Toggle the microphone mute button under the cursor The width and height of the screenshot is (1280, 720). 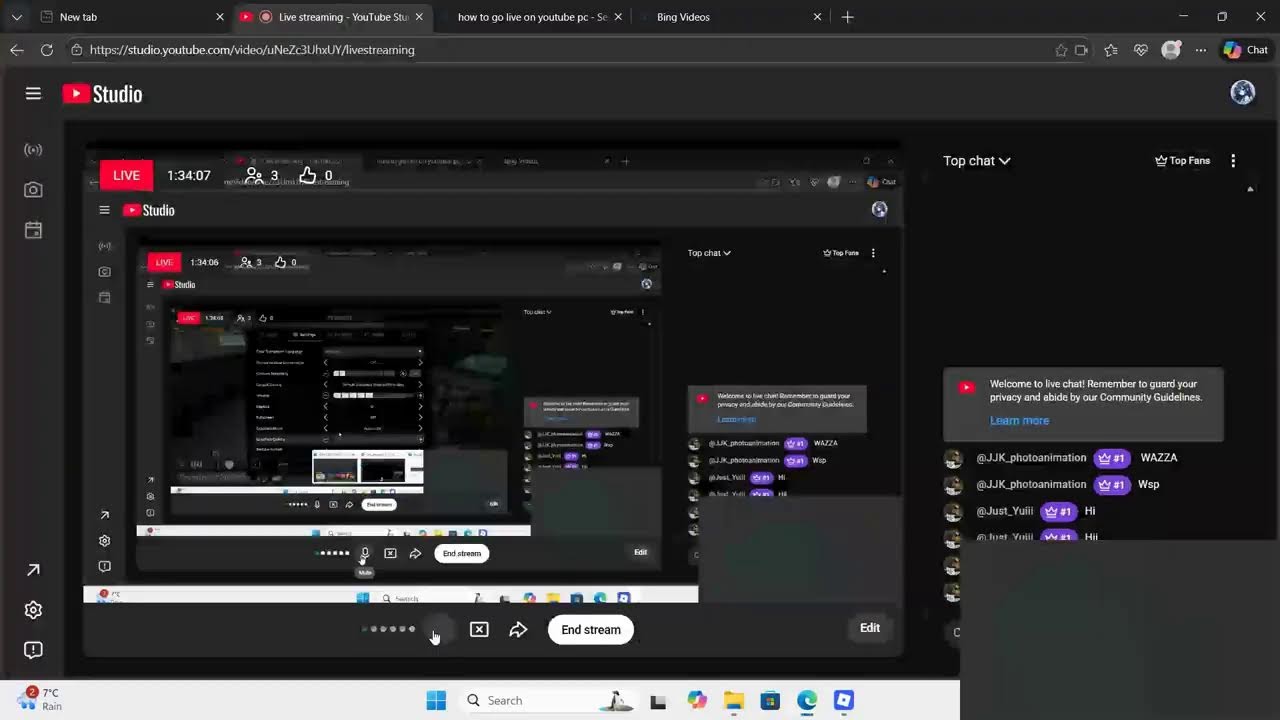(x=438, y=629)
